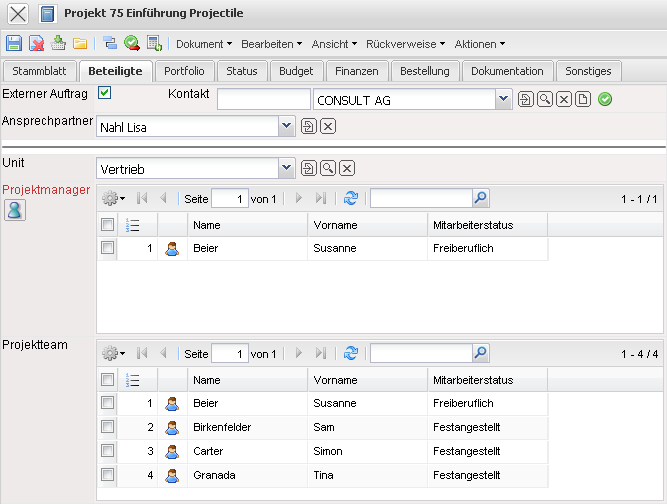Open the Aktionen menu
Viewport: 667px width, 504px height.
click(479, 44)
